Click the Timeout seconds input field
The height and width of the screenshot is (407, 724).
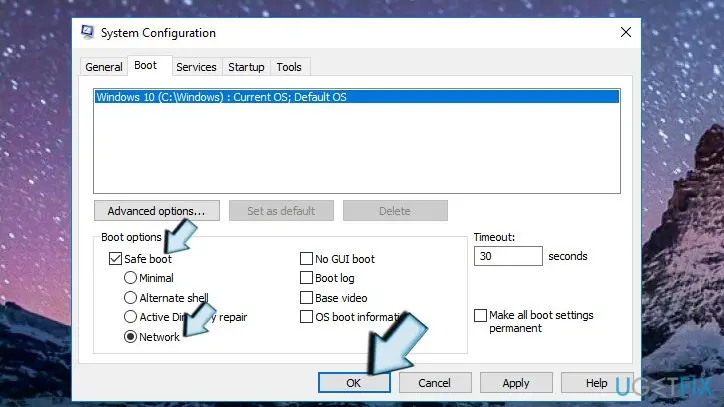click(508, 256)
